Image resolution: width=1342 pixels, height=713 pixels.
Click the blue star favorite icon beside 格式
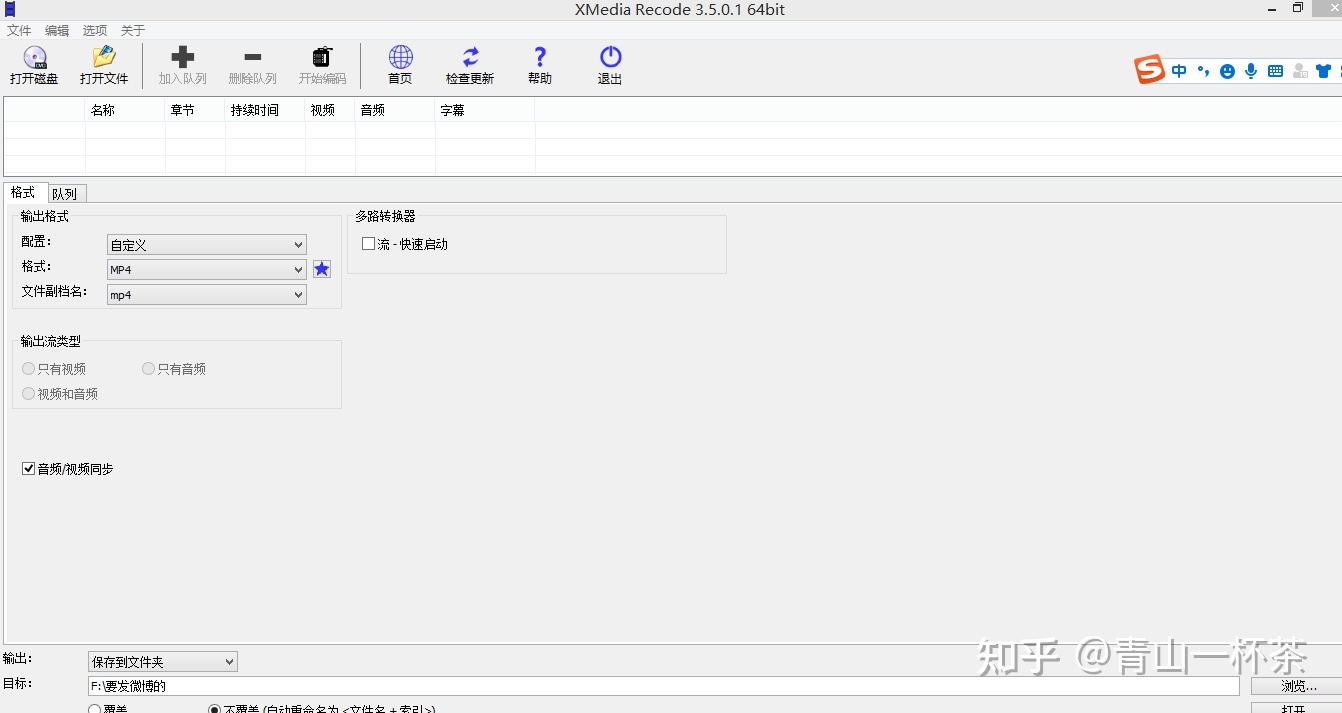click(x=322, y=269)
